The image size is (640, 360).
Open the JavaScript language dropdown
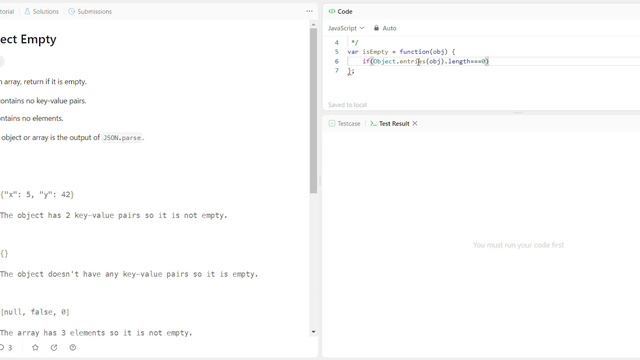(x=346, y=28)
